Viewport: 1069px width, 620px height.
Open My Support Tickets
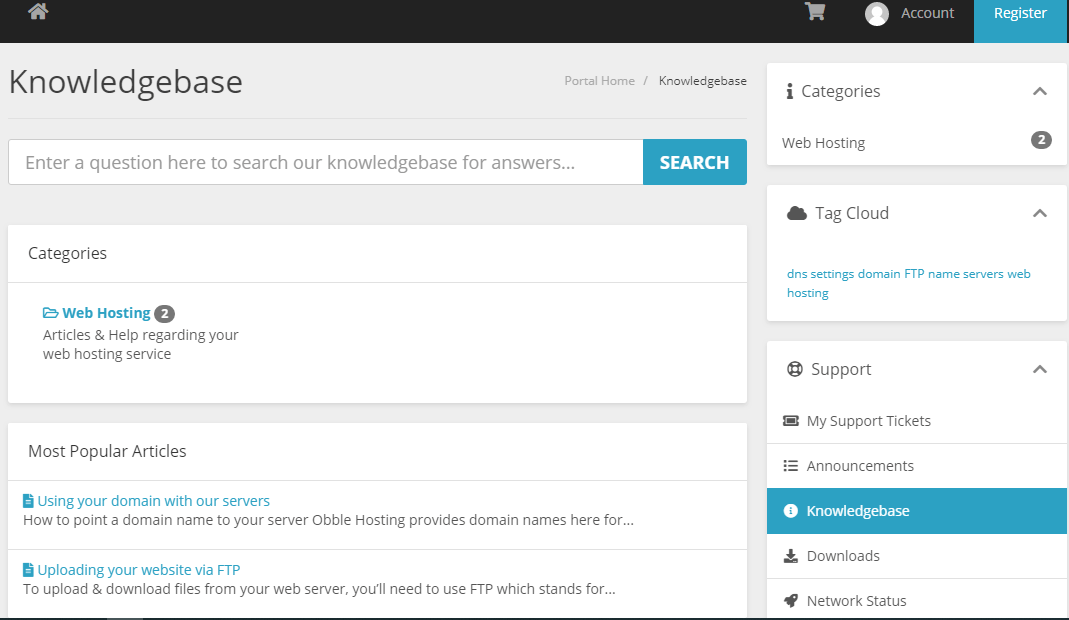pyautogui.click(x=916, y=421)
